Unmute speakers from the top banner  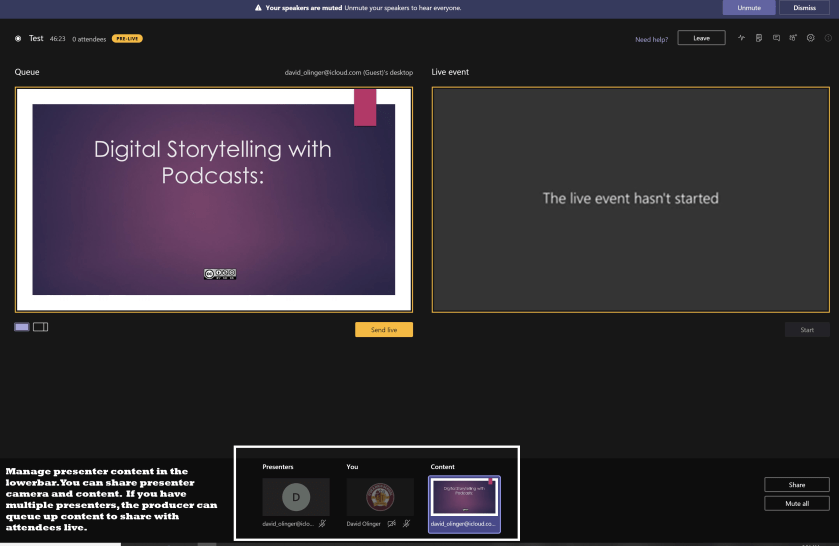[749, 7]
